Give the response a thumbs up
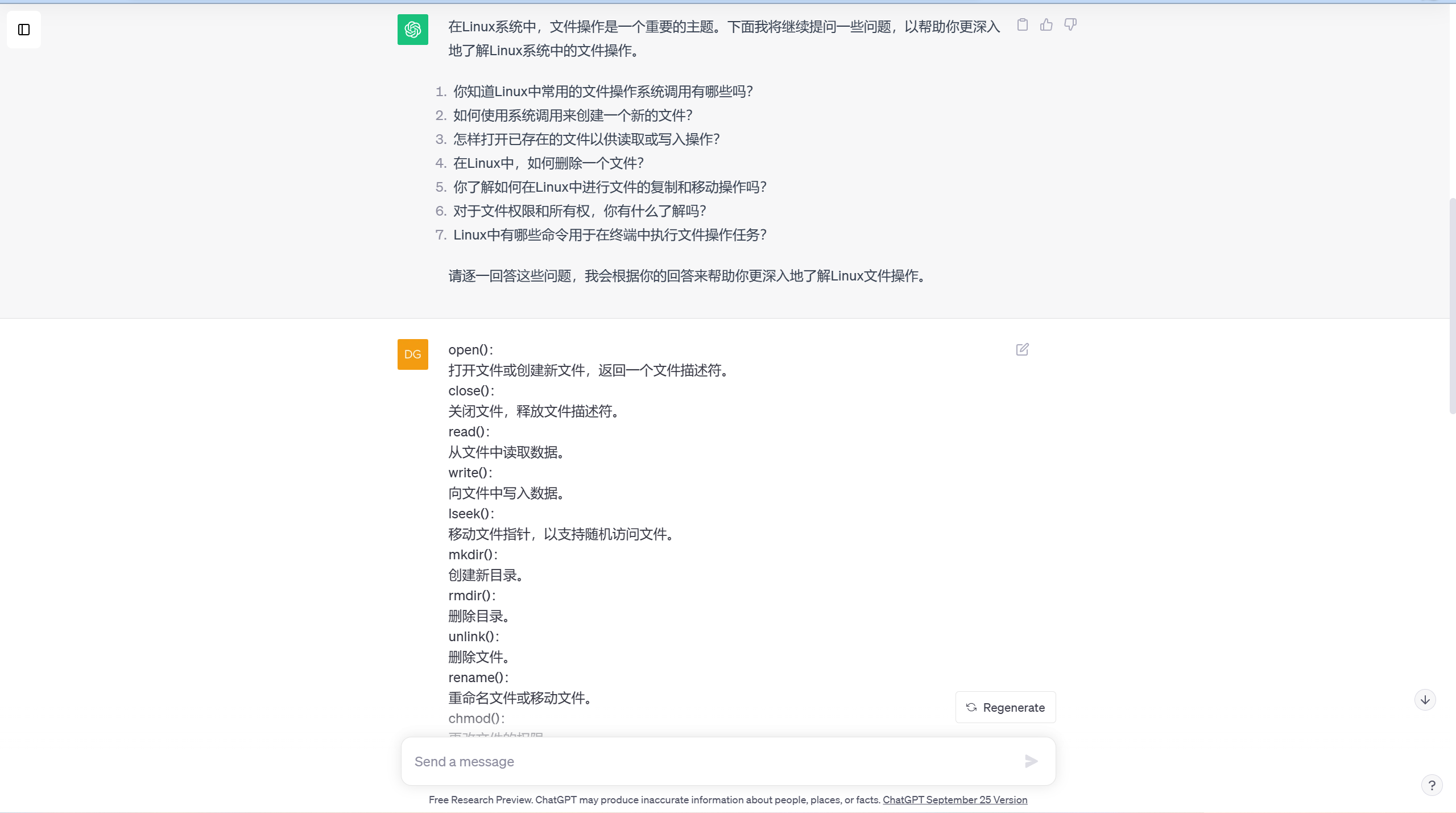Image resolution: width=1456 pixels, height=813 pixels. coord(1046,25)
